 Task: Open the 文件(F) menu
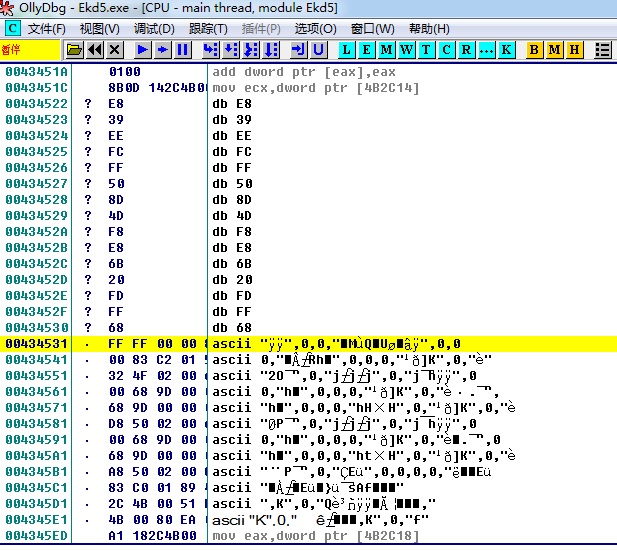47,28
